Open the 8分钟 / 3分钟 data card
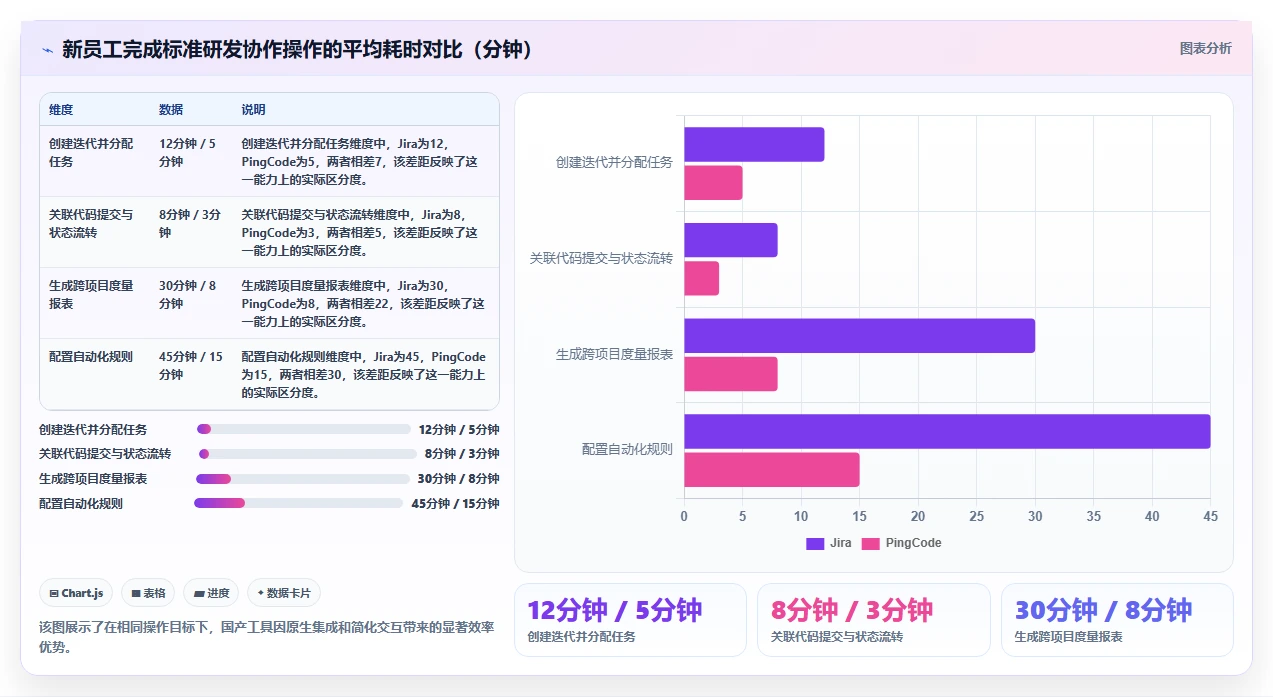 (x=874, y=620)
